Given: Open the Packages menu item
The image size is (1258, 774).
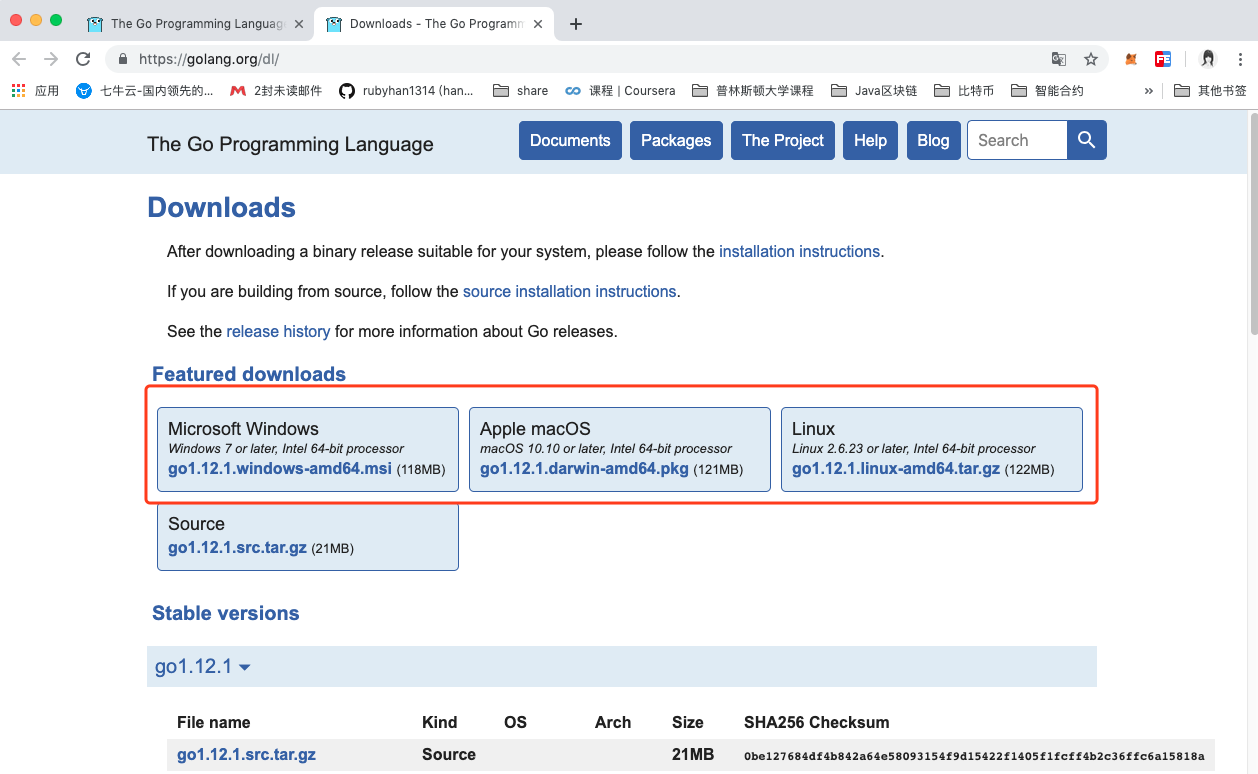Looking at the screenshot, I should (x=676, y=140).
